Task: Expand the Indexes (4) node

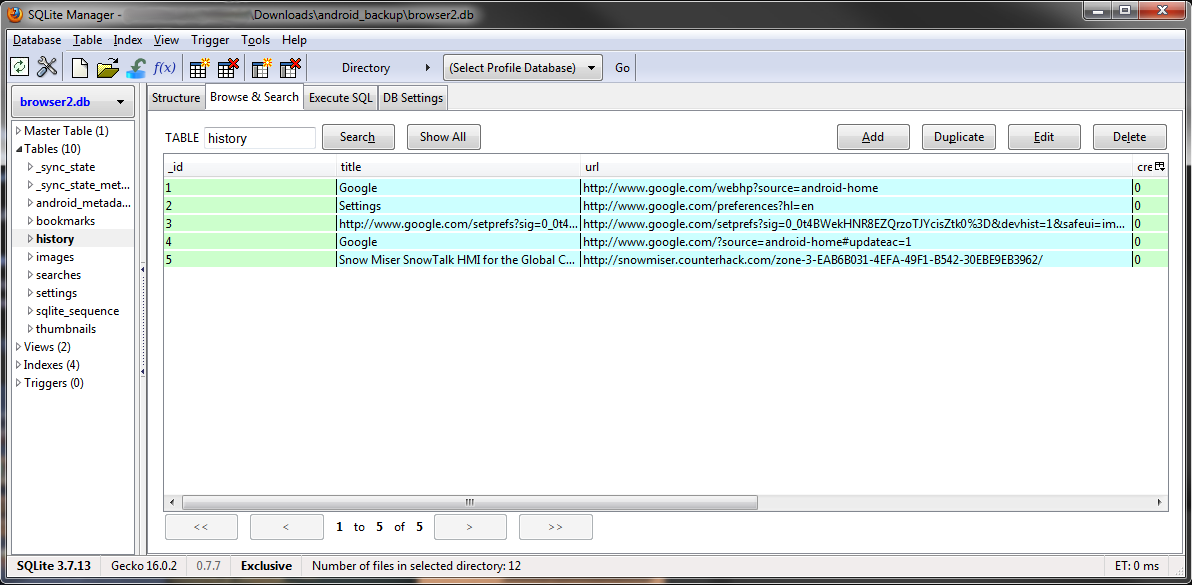Action: (x=19, y=365)
